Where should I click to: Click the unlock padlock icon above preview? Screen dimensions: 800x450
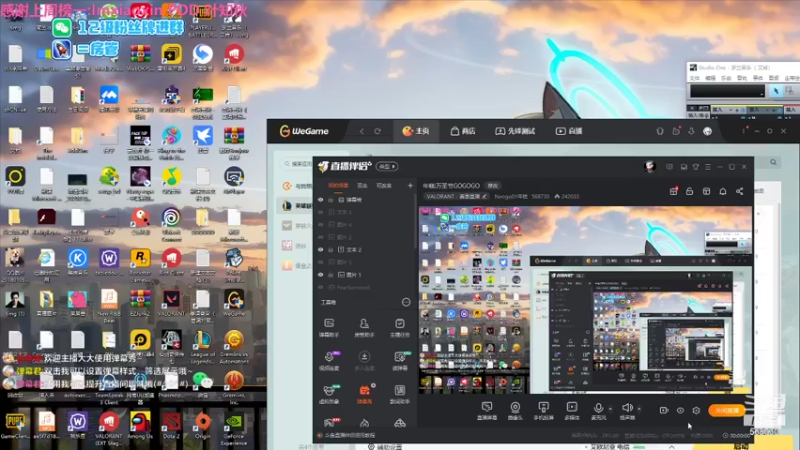click(689, 191)
